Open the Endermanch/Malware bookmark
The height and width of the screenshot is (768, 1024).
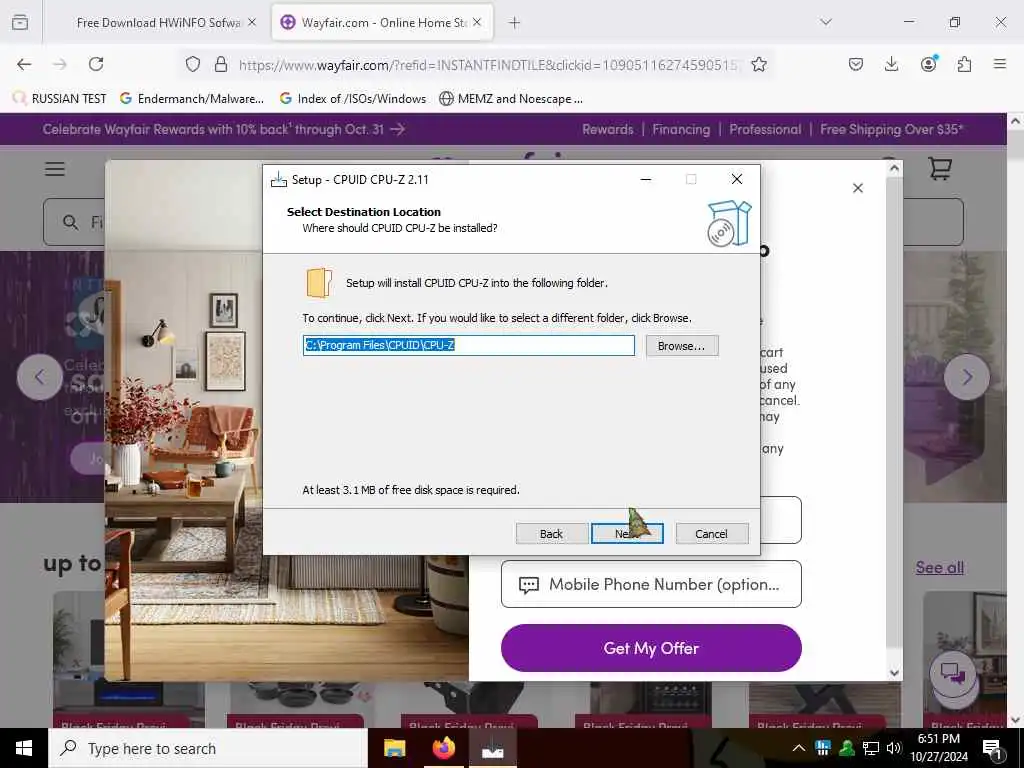(192, 99)
